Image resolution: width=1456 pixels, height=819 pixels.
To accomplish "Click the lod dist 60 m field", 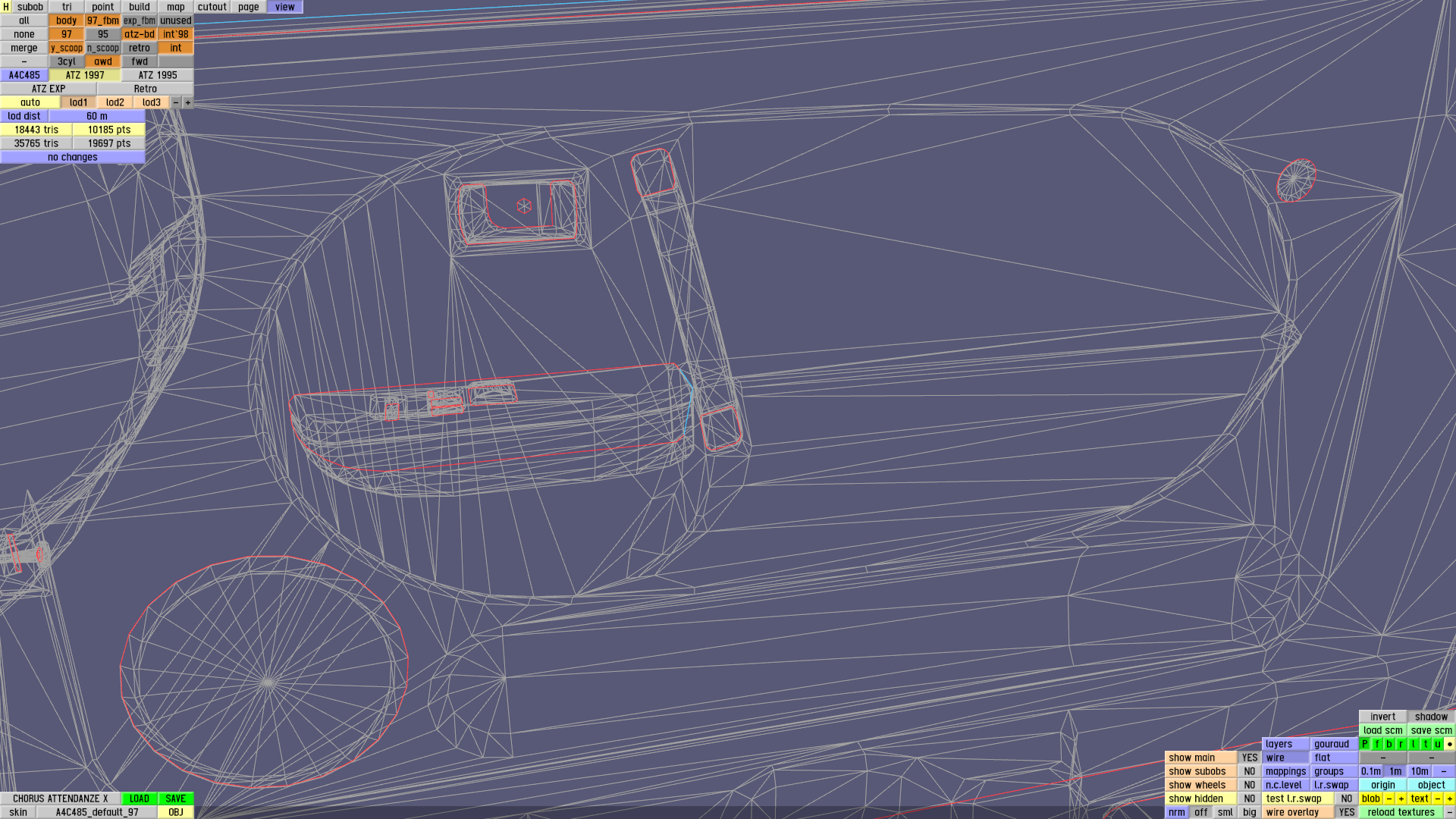I will click(x=97, y=116).
